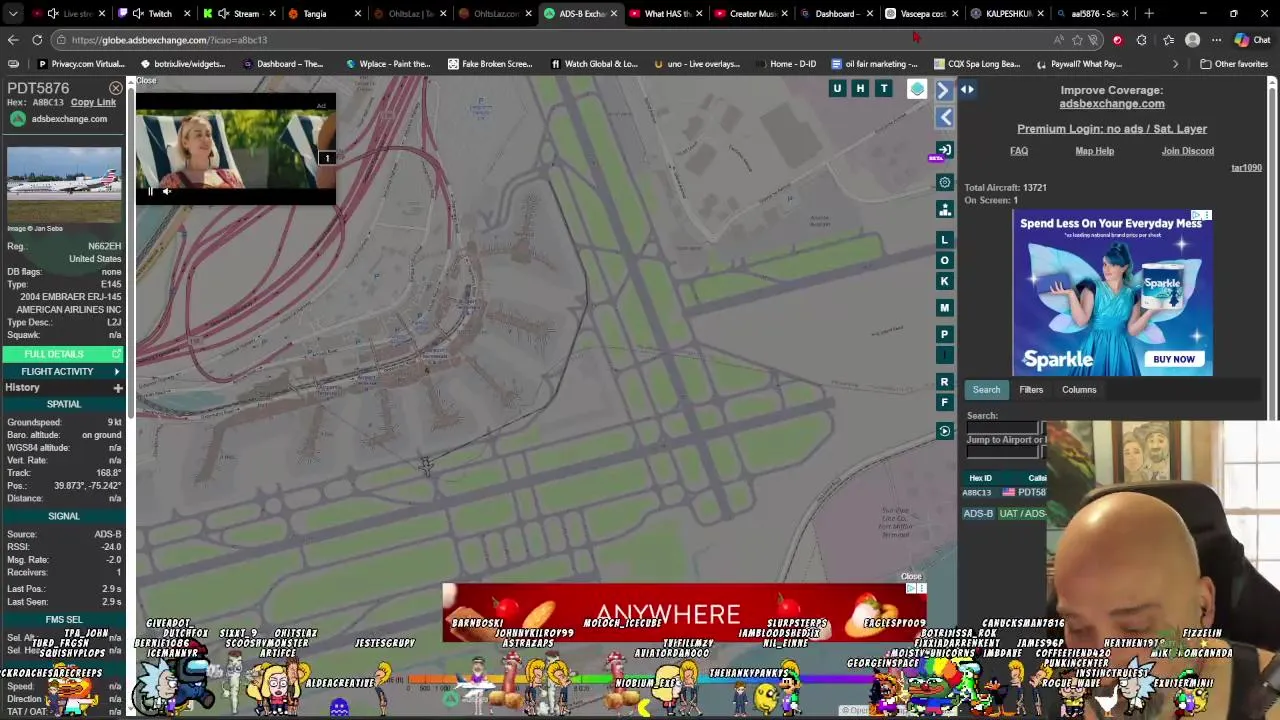The width and height of the screenshot is (1280, 720).
Task: Click the Search input field
Action: pos(1004,428)
